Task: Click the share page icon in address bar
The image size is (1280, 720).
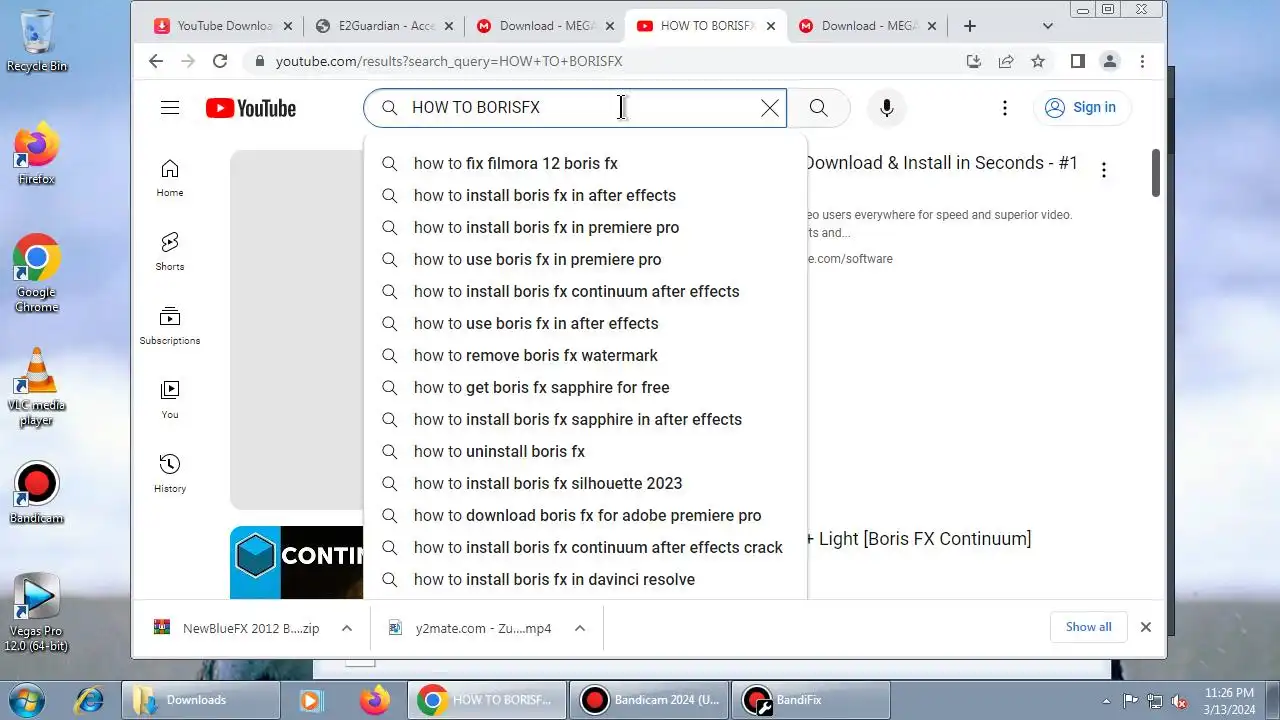Action: click(1006, 61)
